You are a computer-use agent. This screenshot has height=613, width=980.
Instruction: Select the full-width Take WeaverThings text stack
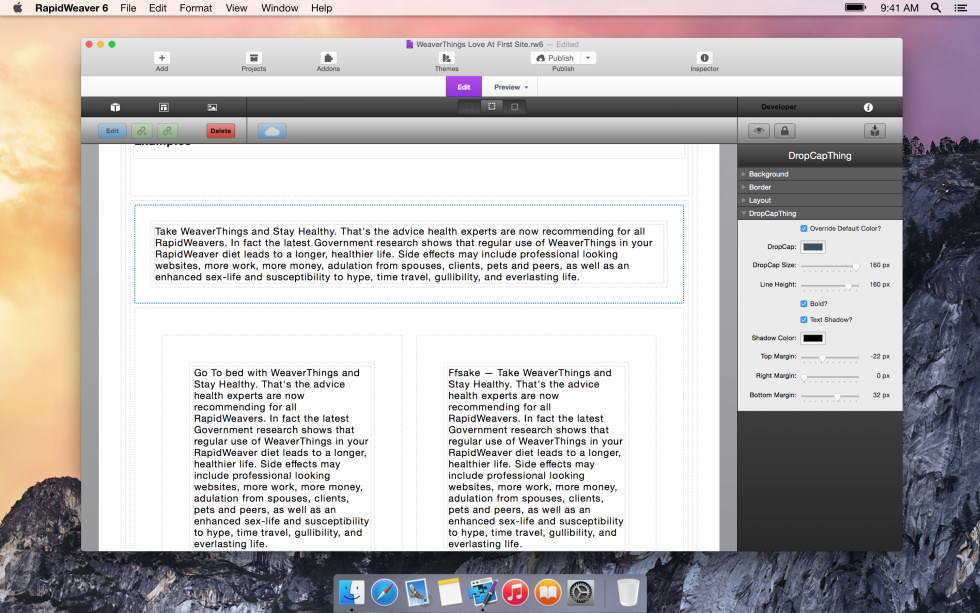[x=409, y=254]
